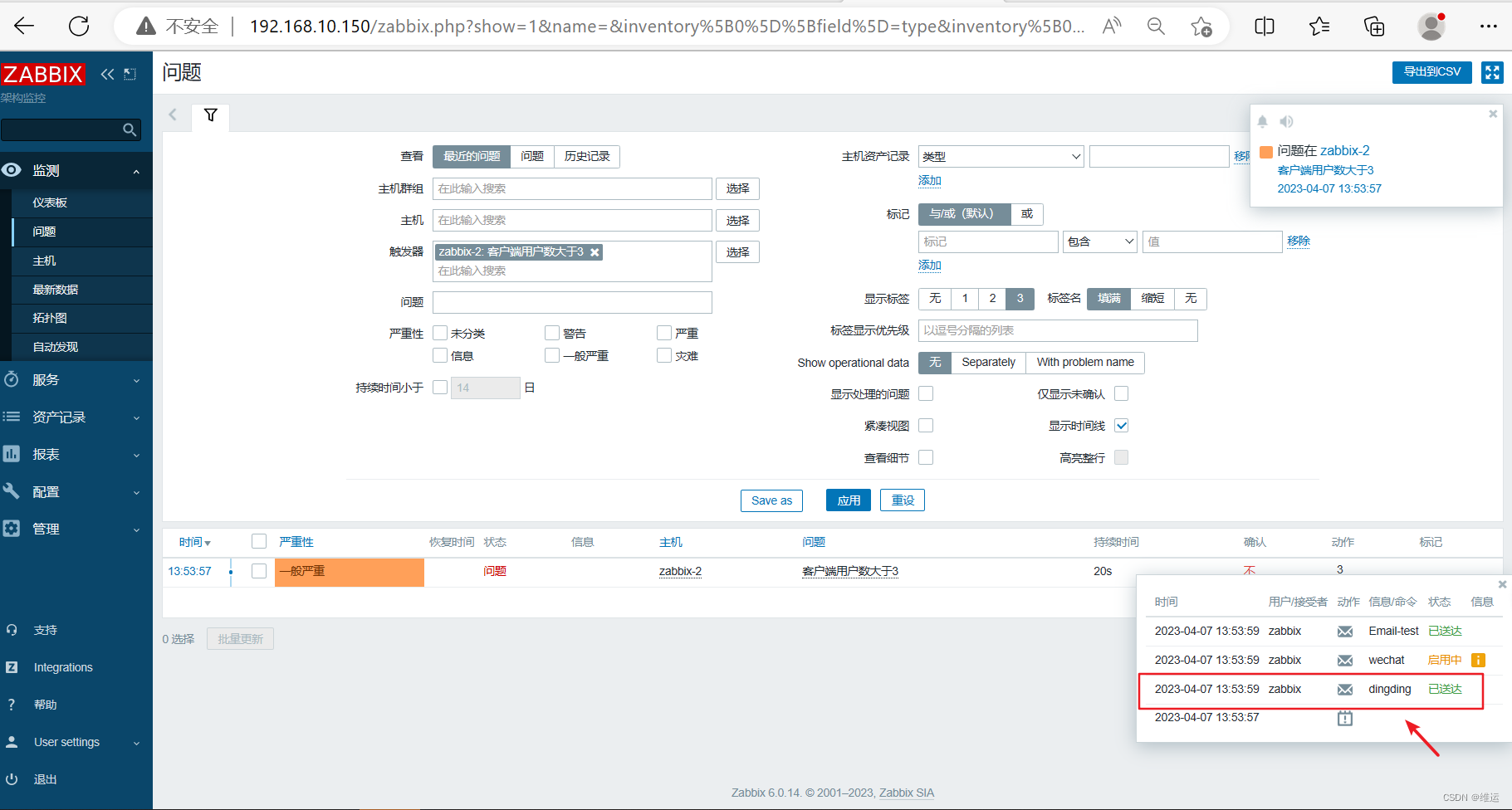Expand the 配置 sidebar menu
The image size is (1512, 810).
(x=76, y=491)
